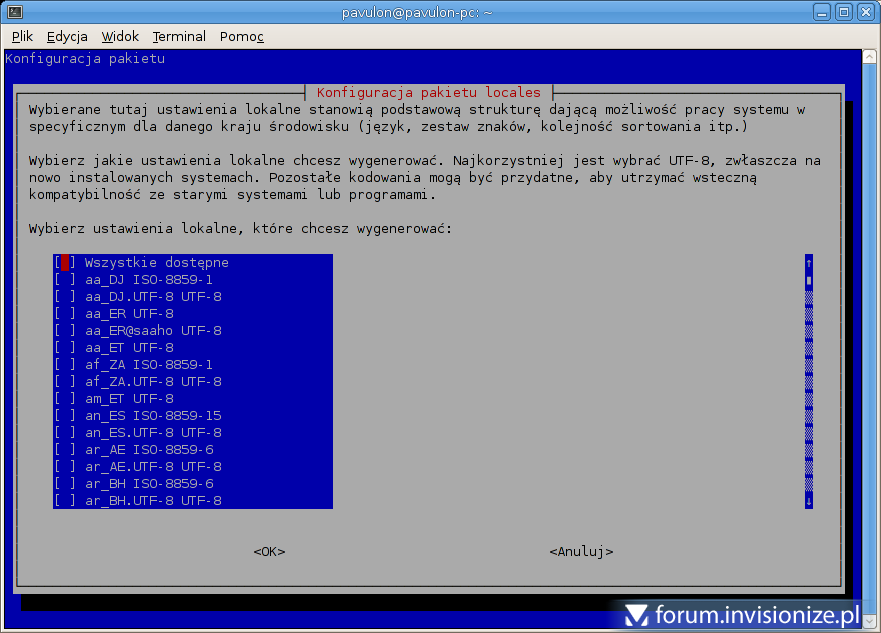Confirm with the <OK> button

coord(269,552)
